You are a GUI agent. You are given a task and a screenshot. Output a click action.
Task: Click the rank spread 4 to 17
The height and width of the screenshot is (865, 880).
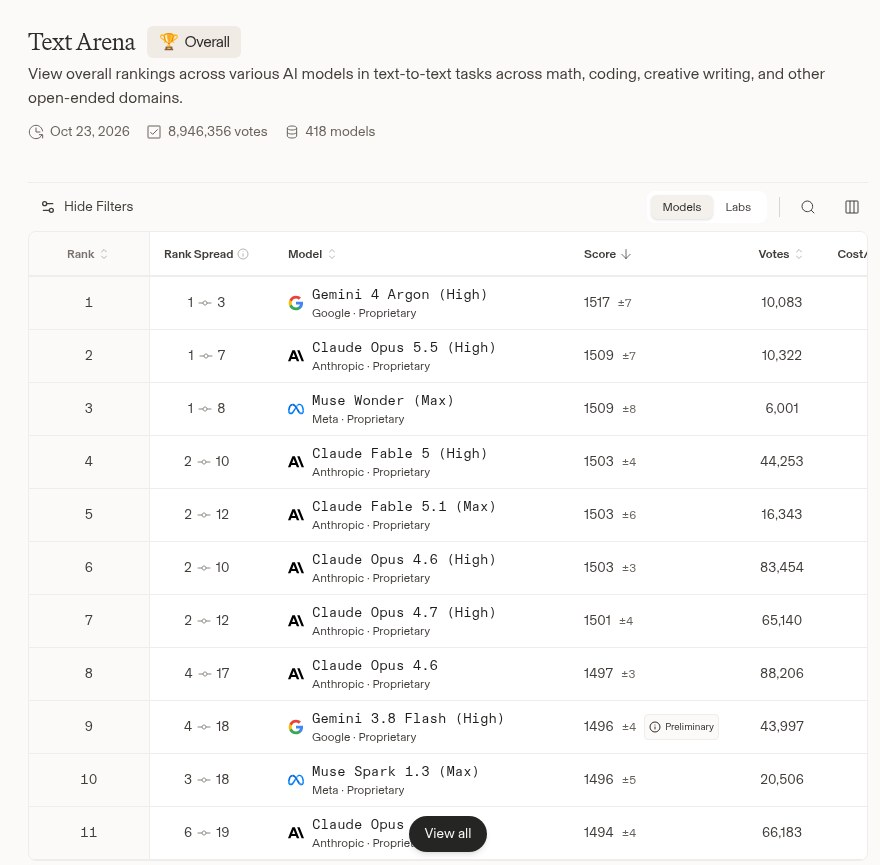[206, 674]
